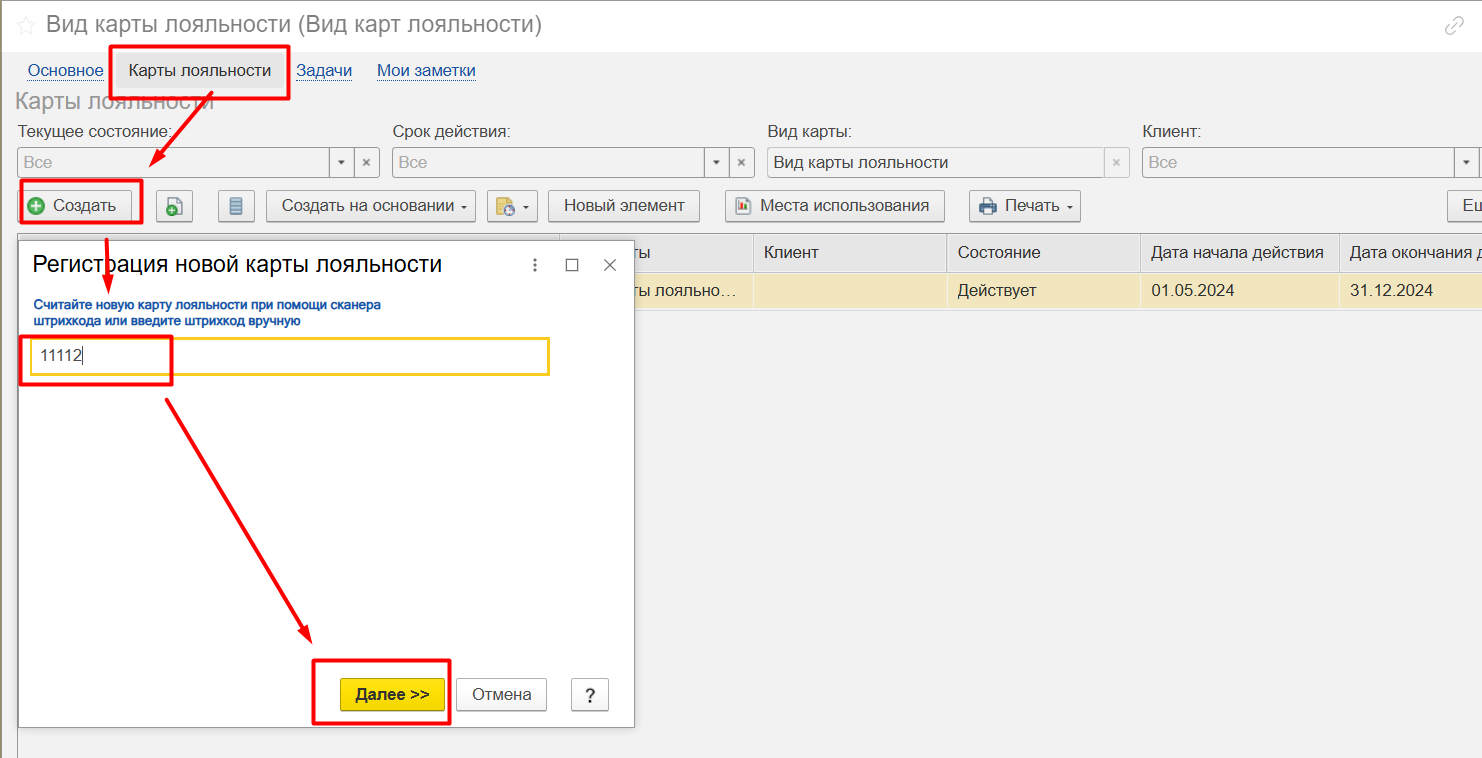Click the Места использования button
This screenshot has height=758, width=1482.
[x=834, y=206]
